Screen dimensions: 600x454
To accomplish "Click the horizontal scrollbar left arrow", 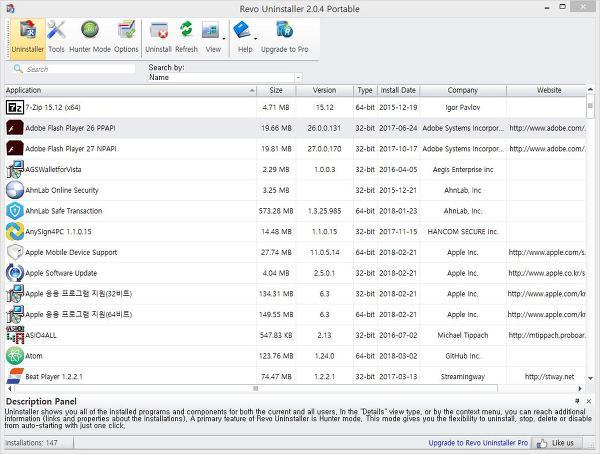I will pos(10,389).
